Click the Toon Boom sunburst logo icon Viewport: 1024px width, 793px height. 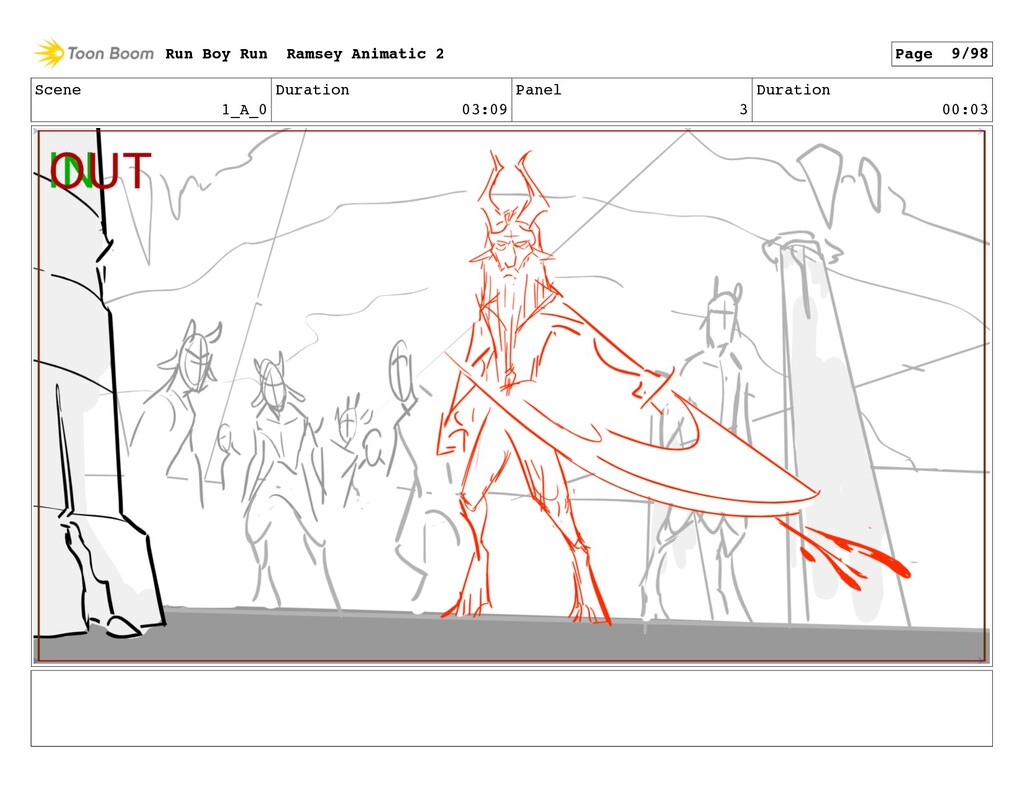pos(49,54)
